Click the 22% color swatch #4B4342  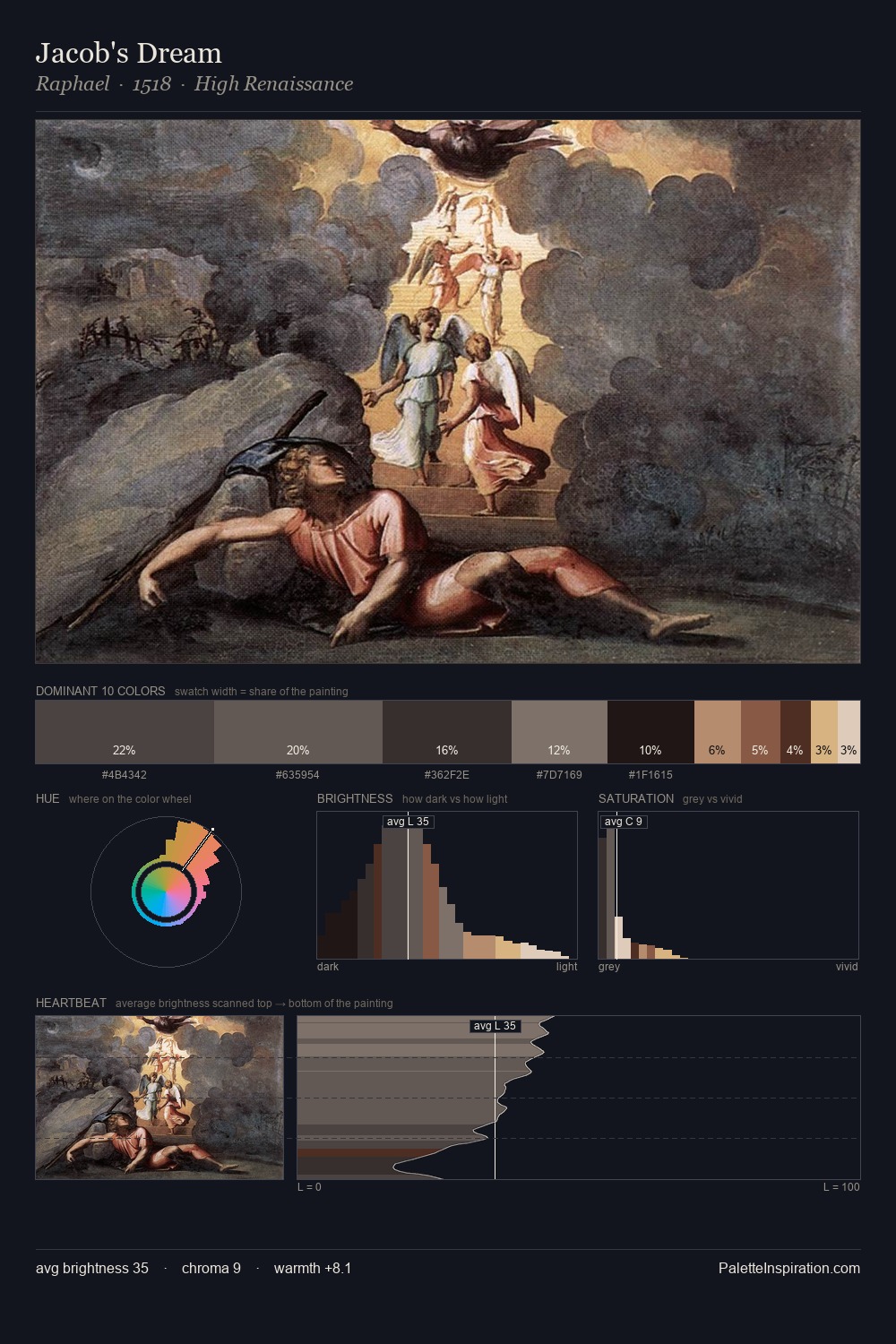point(125,732)
